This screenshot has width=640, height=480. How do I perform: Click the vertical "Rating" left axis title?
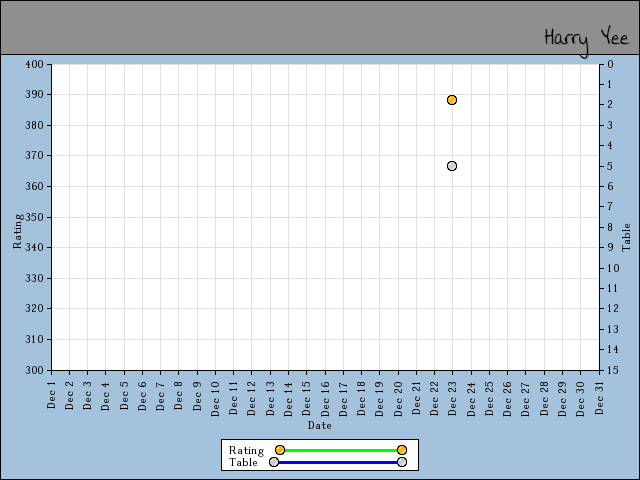(18, 230)
